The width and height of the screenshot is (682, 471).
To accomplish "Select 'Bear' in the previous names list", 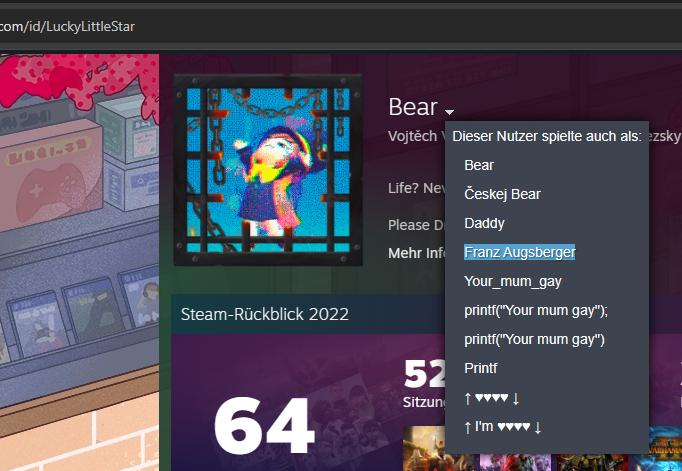I will [x=479, y=165].
